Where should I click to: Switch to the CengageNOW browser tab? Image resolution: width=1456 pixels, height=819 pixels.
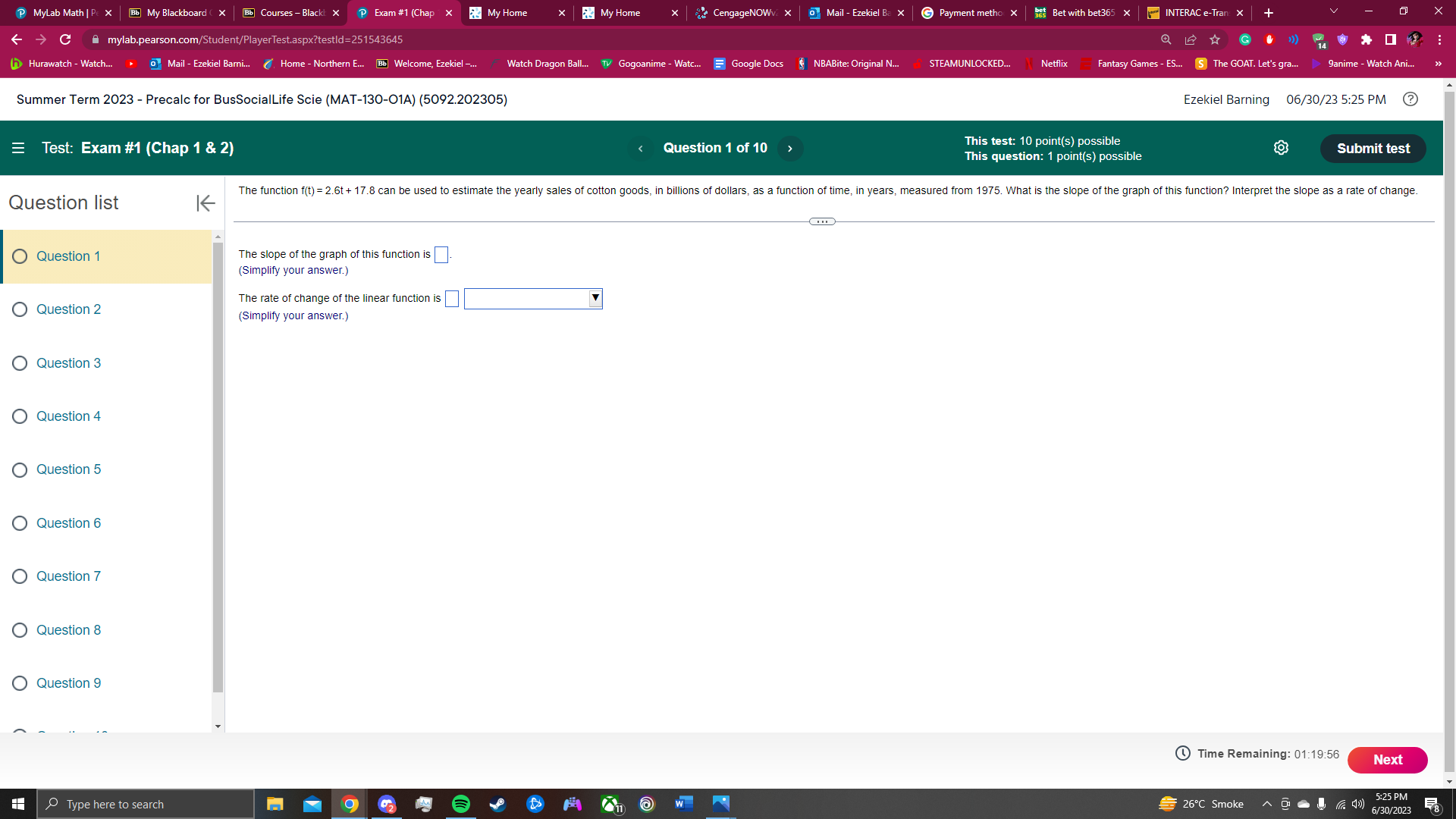click(x=741, y=12)
